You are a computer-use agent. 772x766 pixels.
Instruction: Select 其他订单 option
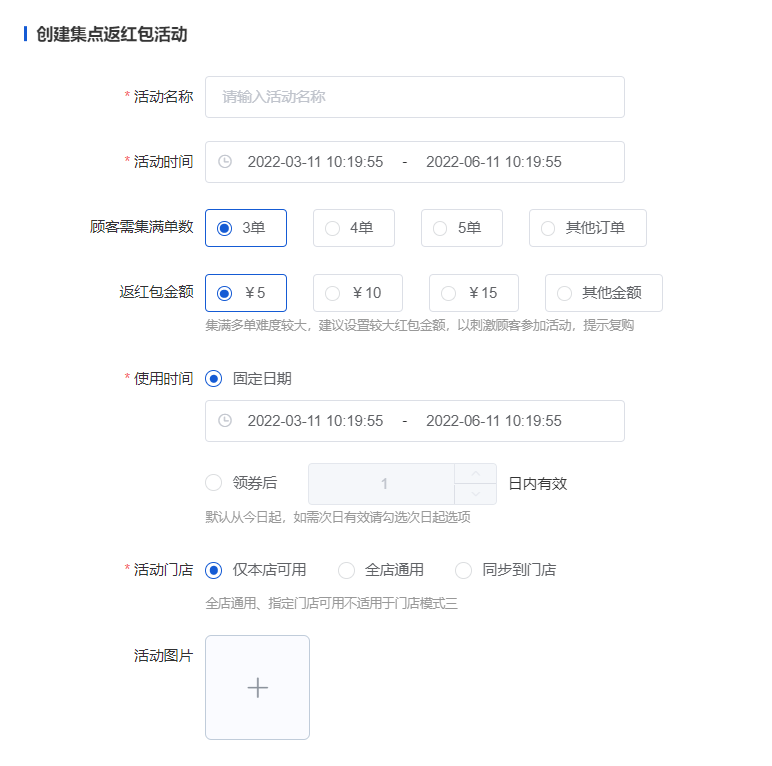[x=587, y=228]
